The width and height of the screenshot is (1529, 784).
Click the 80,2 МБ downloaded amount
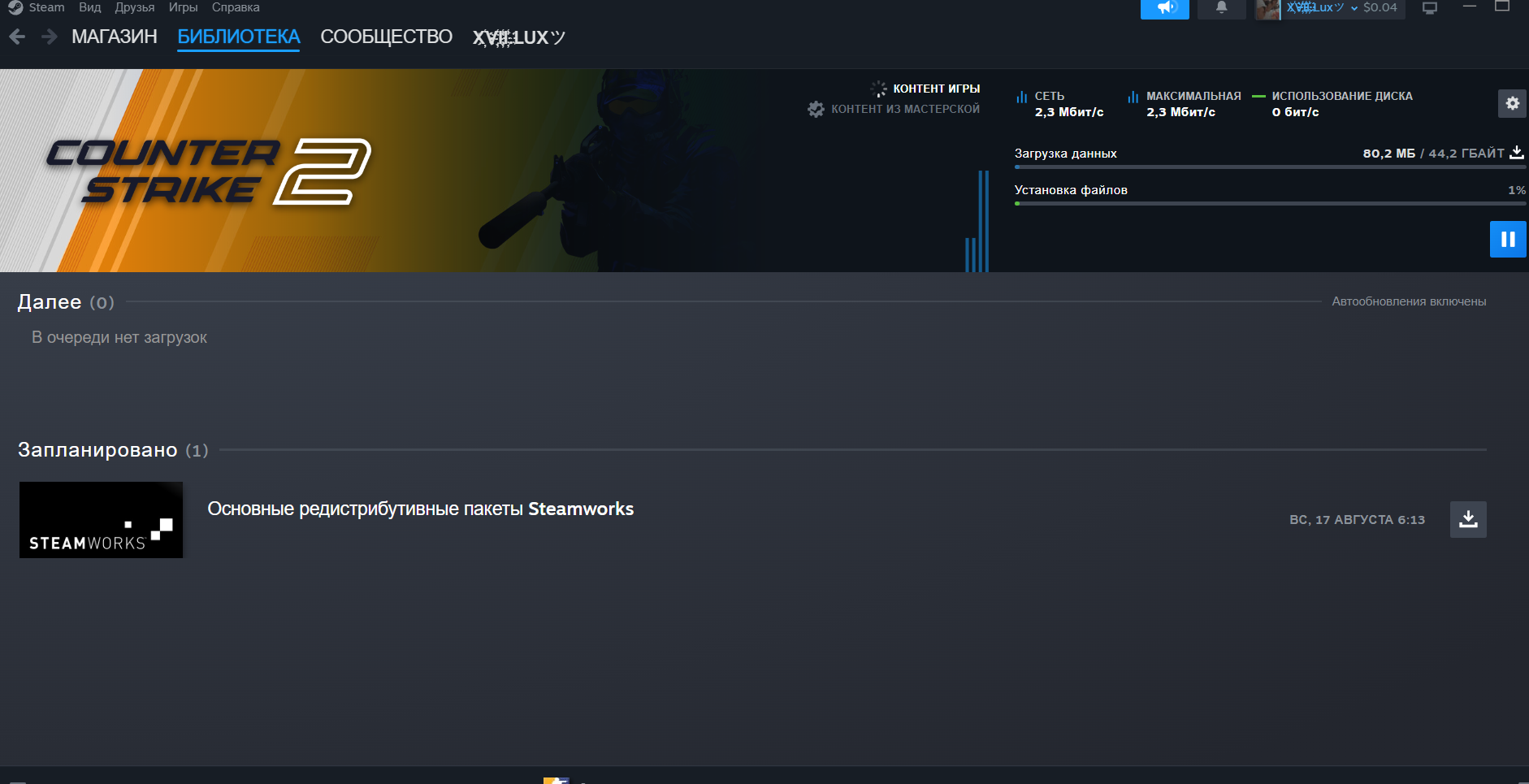[x=1388, y=154]
